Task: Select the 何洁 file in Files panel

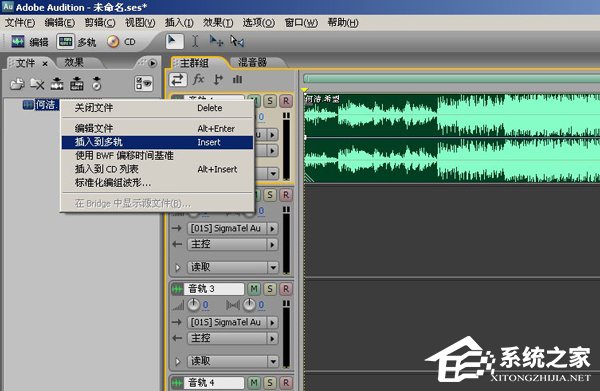Action: tap(41, 104)
